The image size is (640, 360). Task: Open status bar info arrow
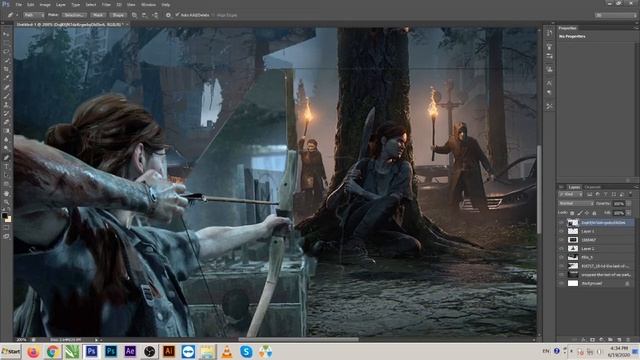(x=97, y=340)
